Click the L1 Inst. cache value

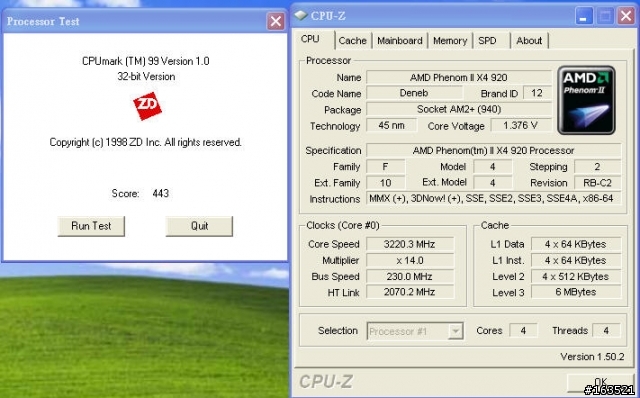tap(576, 260)
